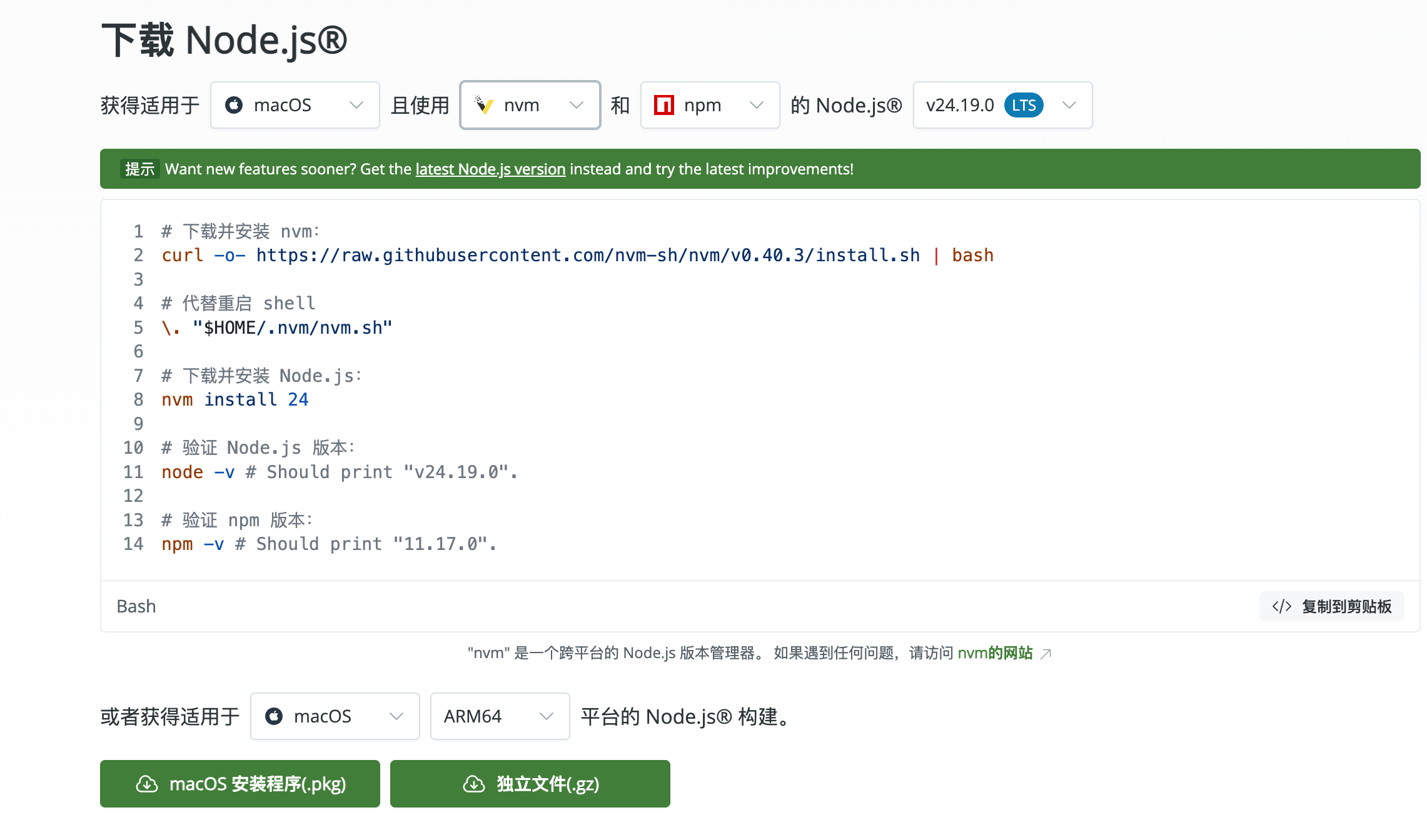Open the v24.19.0 LTS version dropdown
Screen dimensions: 1427x840
pos(1002,105)
